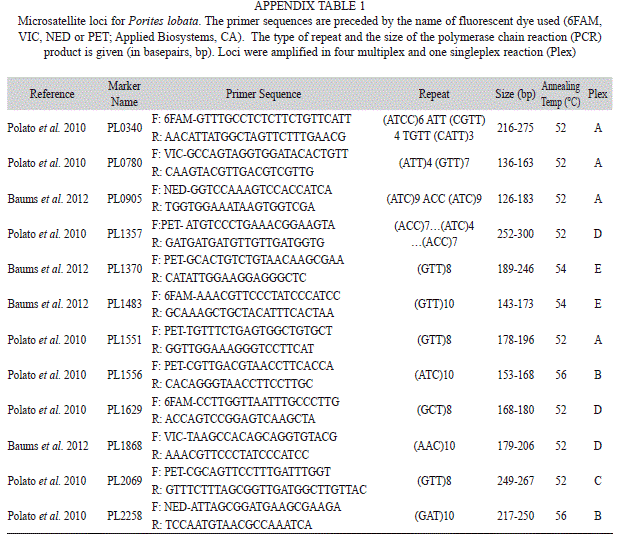The width and height of the screenshot is (617, 537).
Task: Select the Plex column header
Action: 597,94
